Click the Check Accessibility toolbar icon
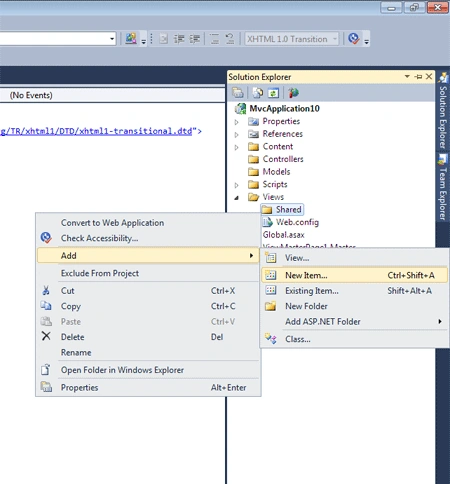450x484 pixels. [354, 39]
